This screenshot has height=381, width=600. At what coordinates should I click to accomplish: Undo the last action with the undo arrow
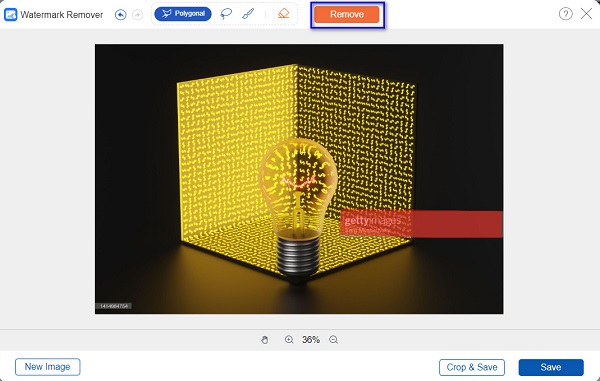(x=121, y=15)
